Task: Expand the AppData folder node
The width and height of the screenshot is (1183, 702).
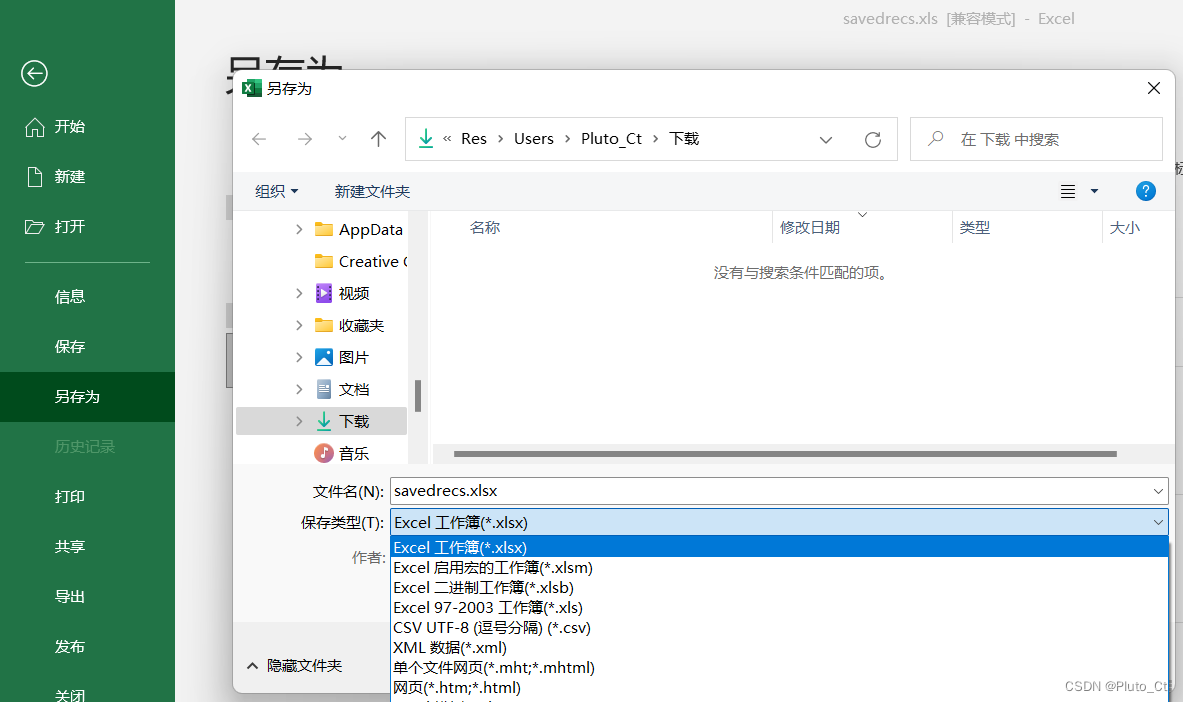Action: coord(299,229)
